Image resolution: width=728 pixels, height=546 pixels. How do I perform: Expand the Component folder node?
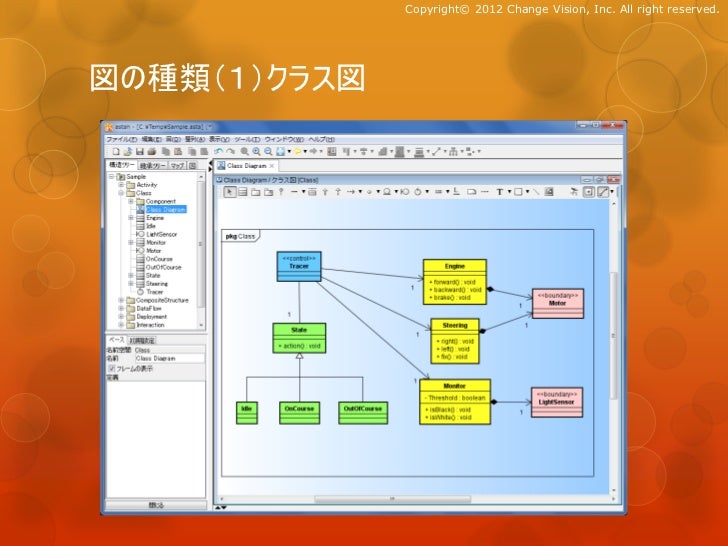pos(131,201)
